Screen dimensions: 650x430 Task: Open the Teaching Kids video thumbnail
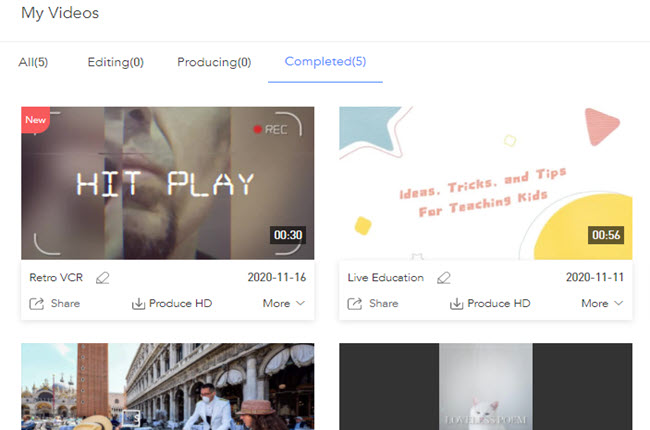click(485, 183)
